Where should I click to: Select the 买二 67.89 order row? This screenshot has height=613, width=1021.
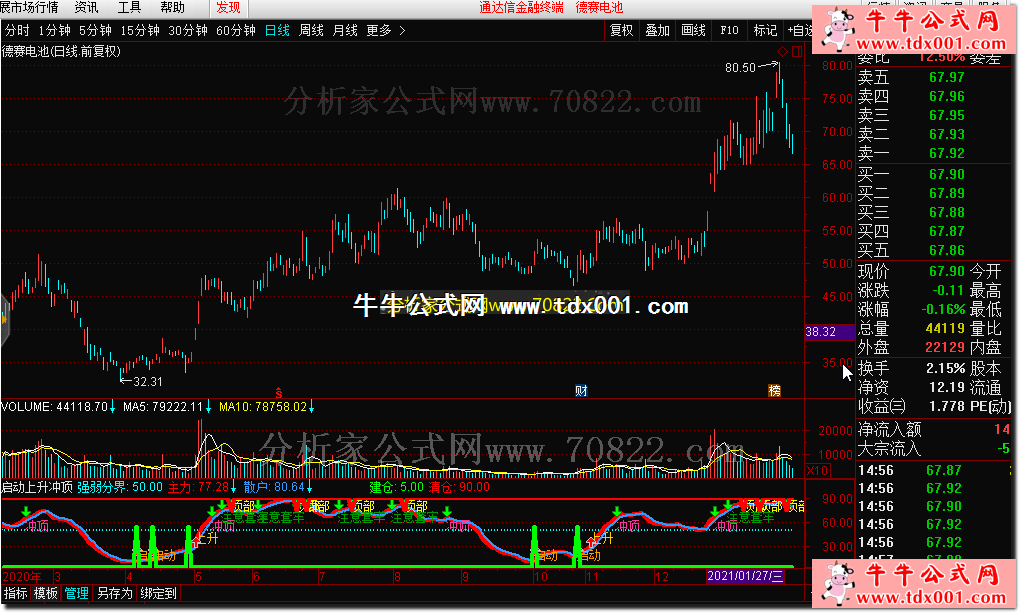point(933,193)
